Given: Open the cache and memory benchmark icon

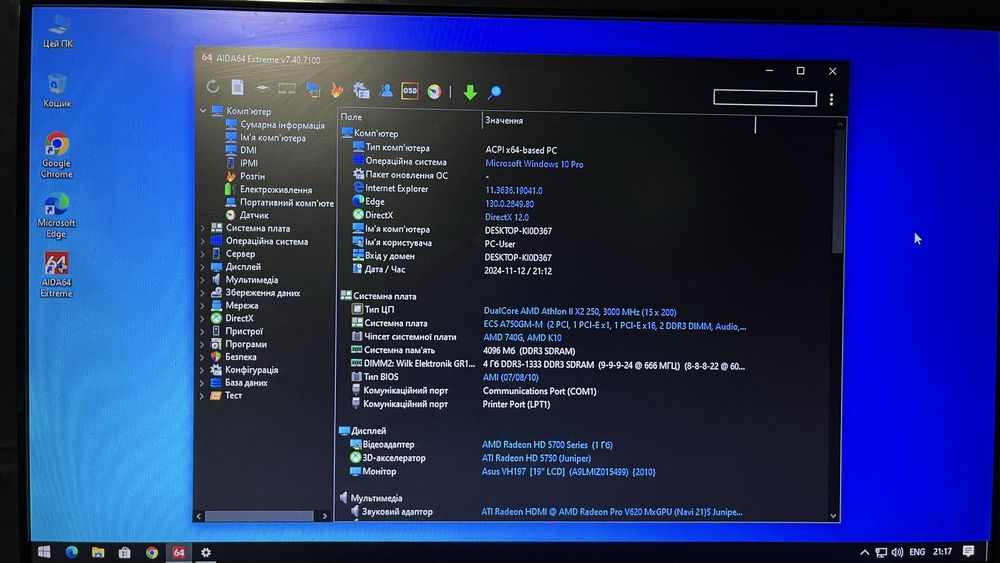Looking at the screenshot, I should tap(287, 89).
